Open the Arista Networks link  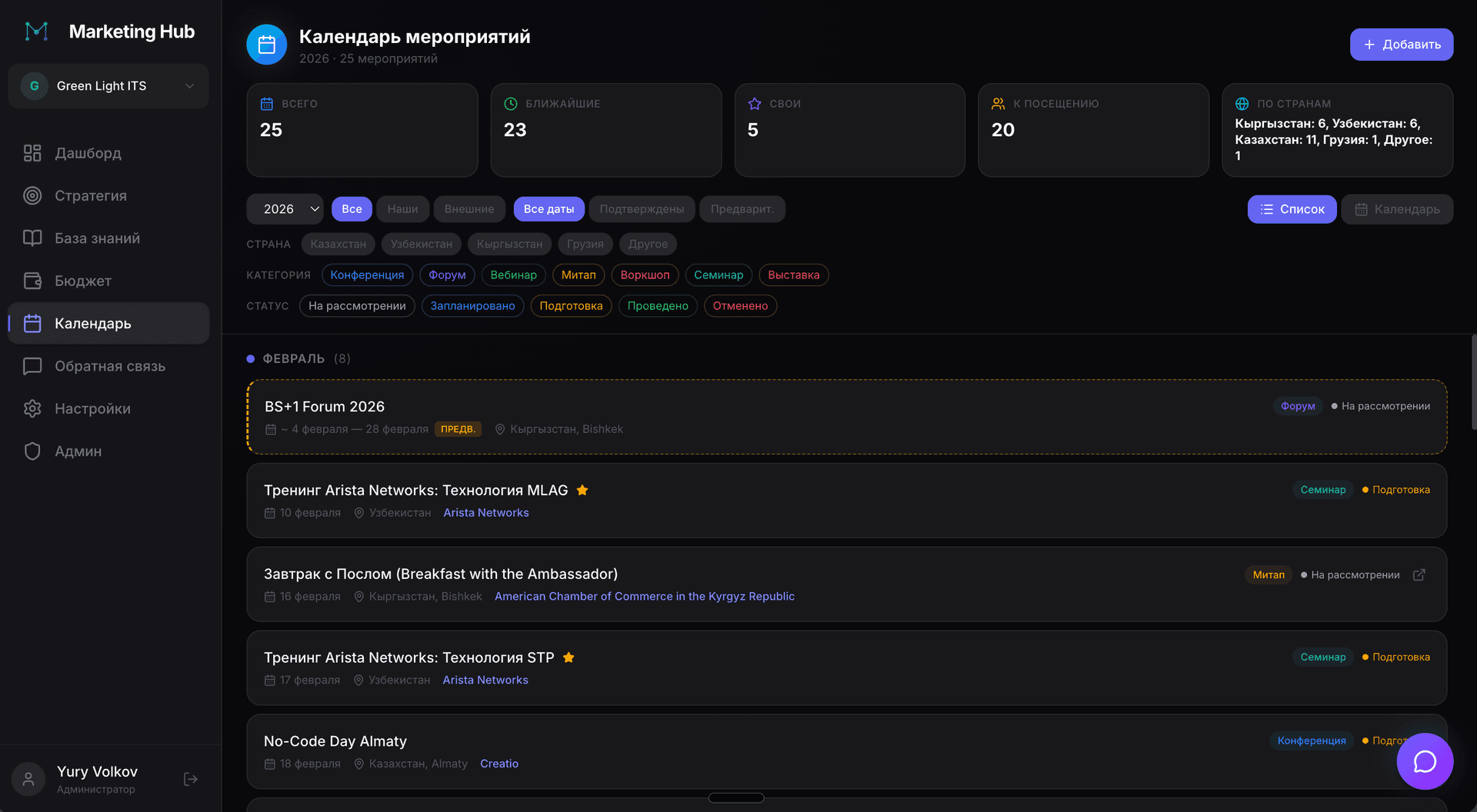click(x=485, y=512)
